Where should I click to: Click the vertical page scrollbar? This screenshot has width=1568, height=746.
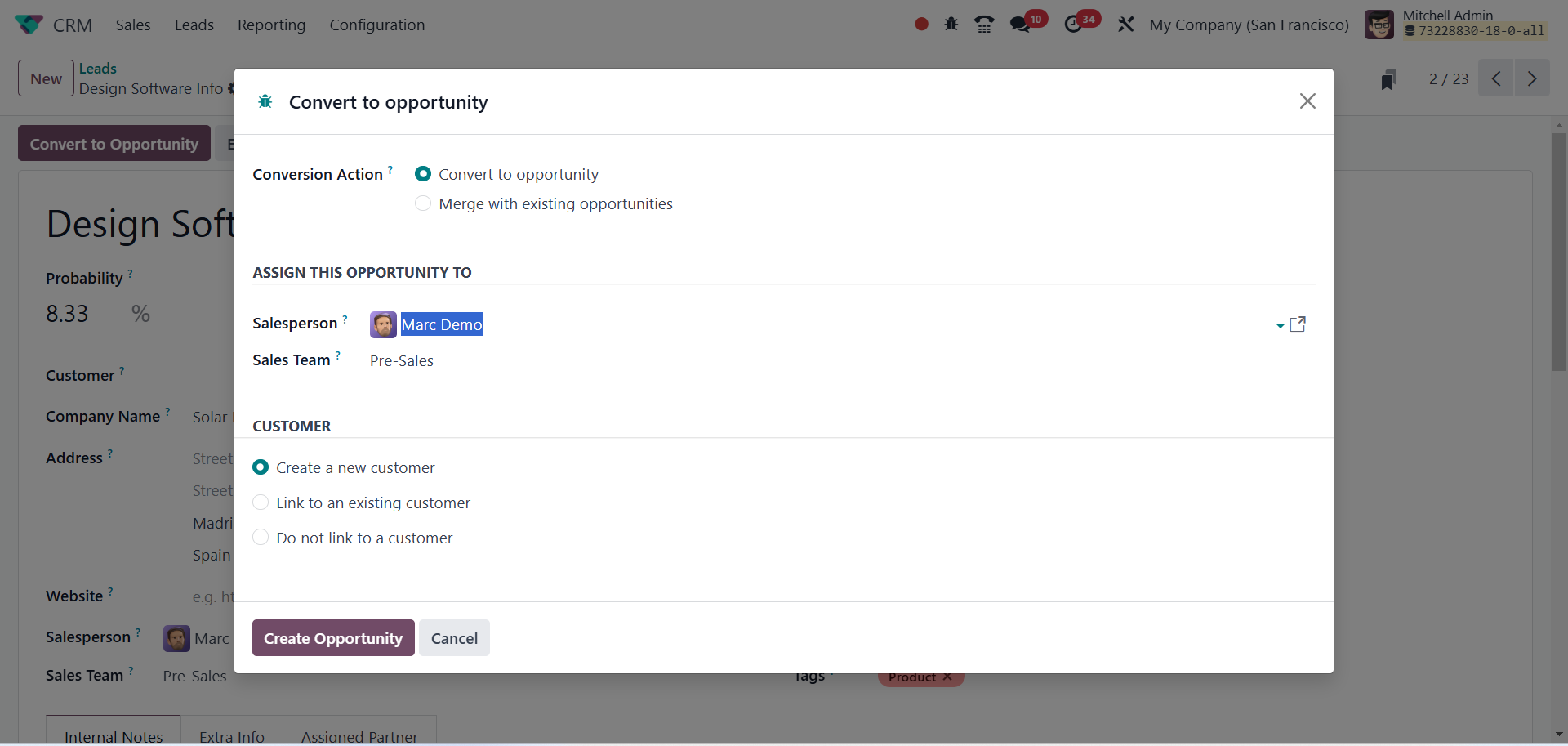[x=1559, y=252]
